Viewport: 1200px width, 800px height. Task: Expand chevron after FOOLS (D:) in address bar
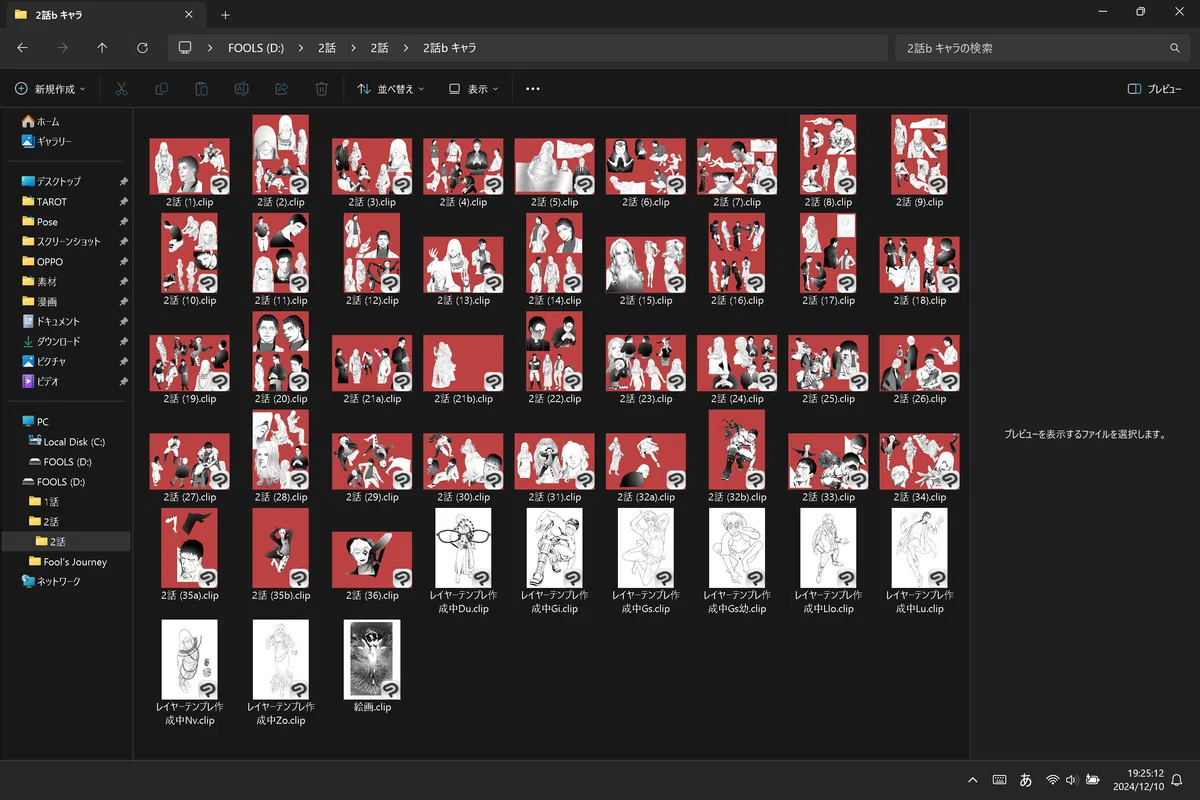[x=300, y=48]
